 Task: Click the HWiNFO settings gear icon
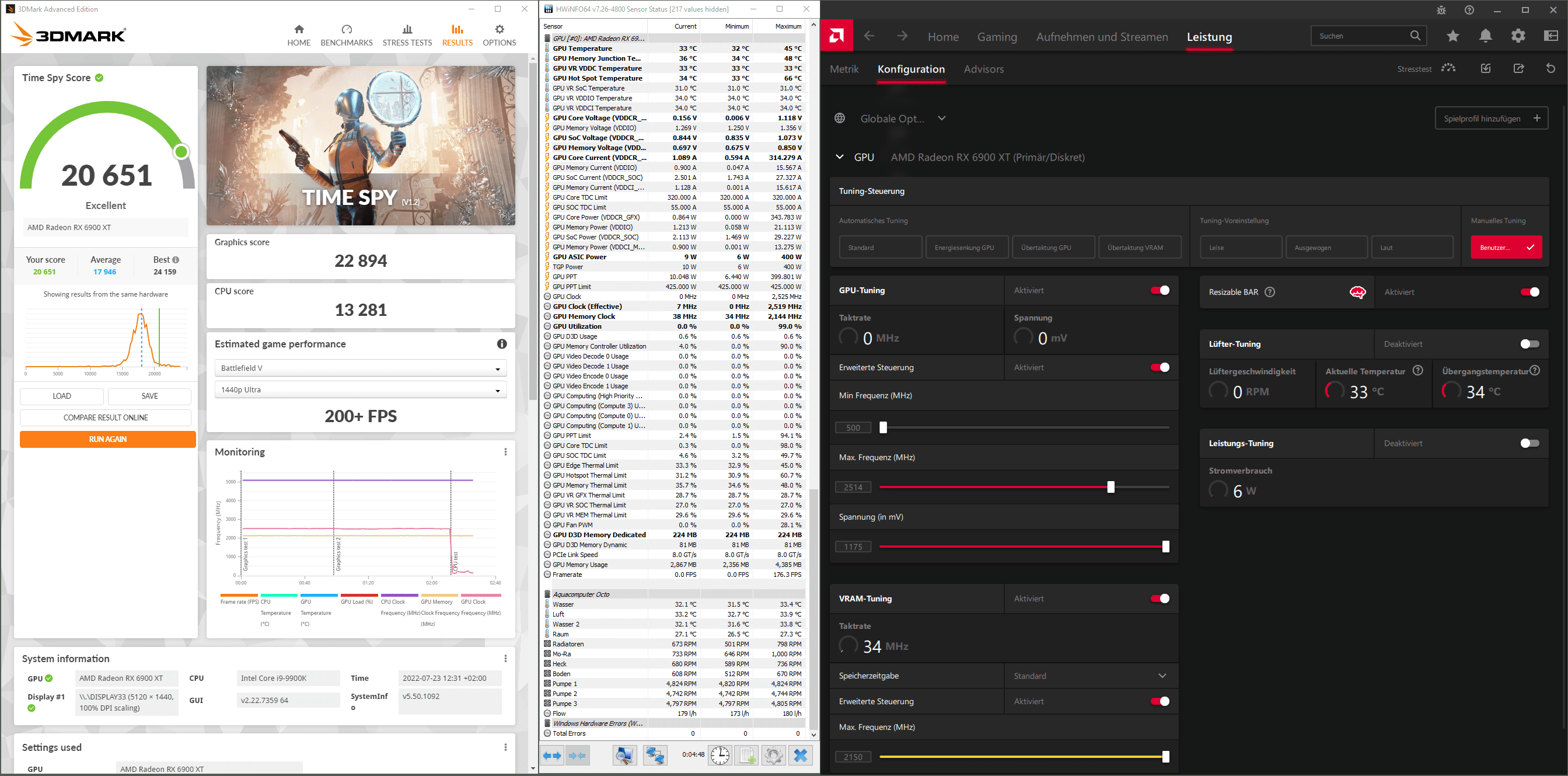(x=773, y=756)
